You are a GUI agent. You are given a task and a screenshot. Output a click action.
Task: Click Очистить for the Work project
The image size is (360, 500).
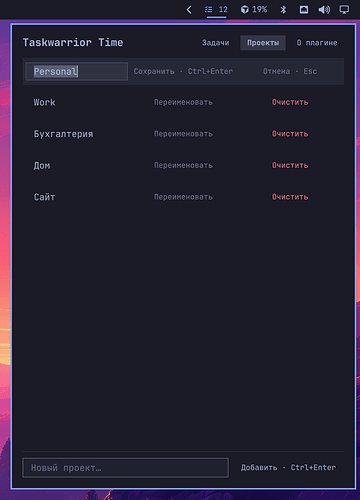pyautogui.click(x=290, y=102)
